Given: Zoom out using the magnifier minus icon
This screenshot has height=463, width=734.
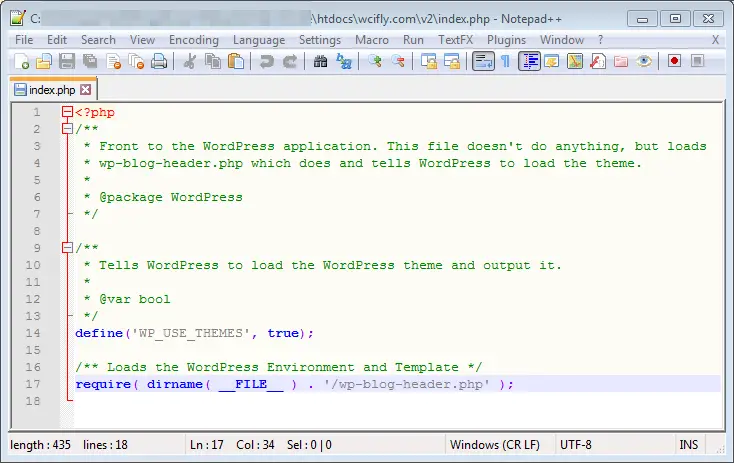Looking at the screenshot, I should click(x=398, y=61).
